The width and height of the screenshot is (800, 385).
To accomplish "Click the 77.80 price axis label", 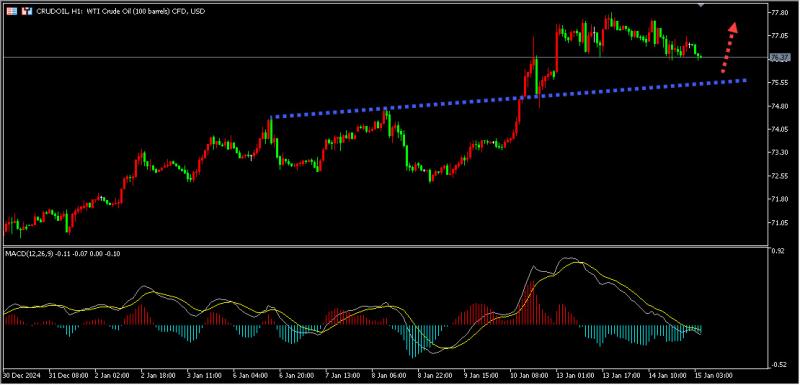I will [x=779, y=13].
